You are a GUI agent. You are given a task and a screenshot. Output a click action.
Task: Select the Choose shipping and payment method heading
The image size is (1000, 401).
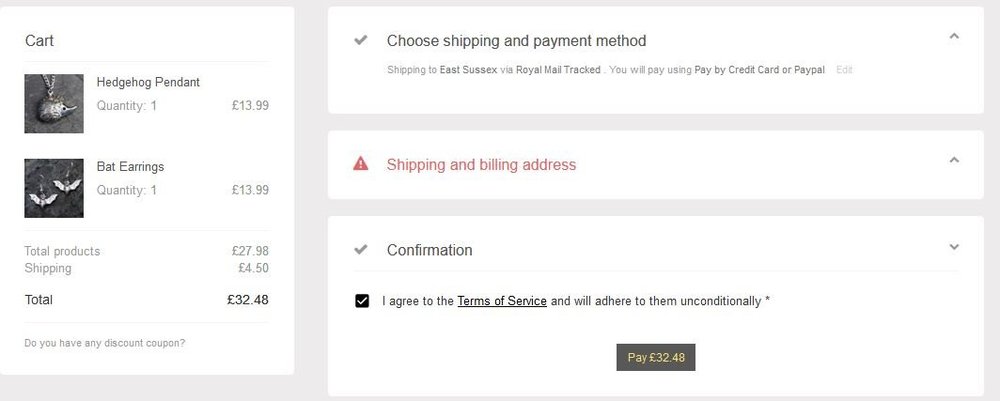tap(516, 41)
